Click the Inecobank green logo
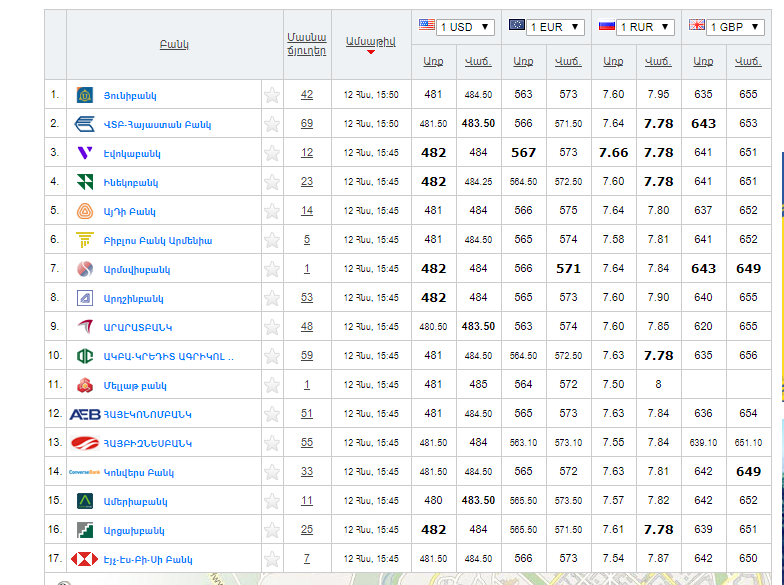784x585 pixels. (84, 182)
